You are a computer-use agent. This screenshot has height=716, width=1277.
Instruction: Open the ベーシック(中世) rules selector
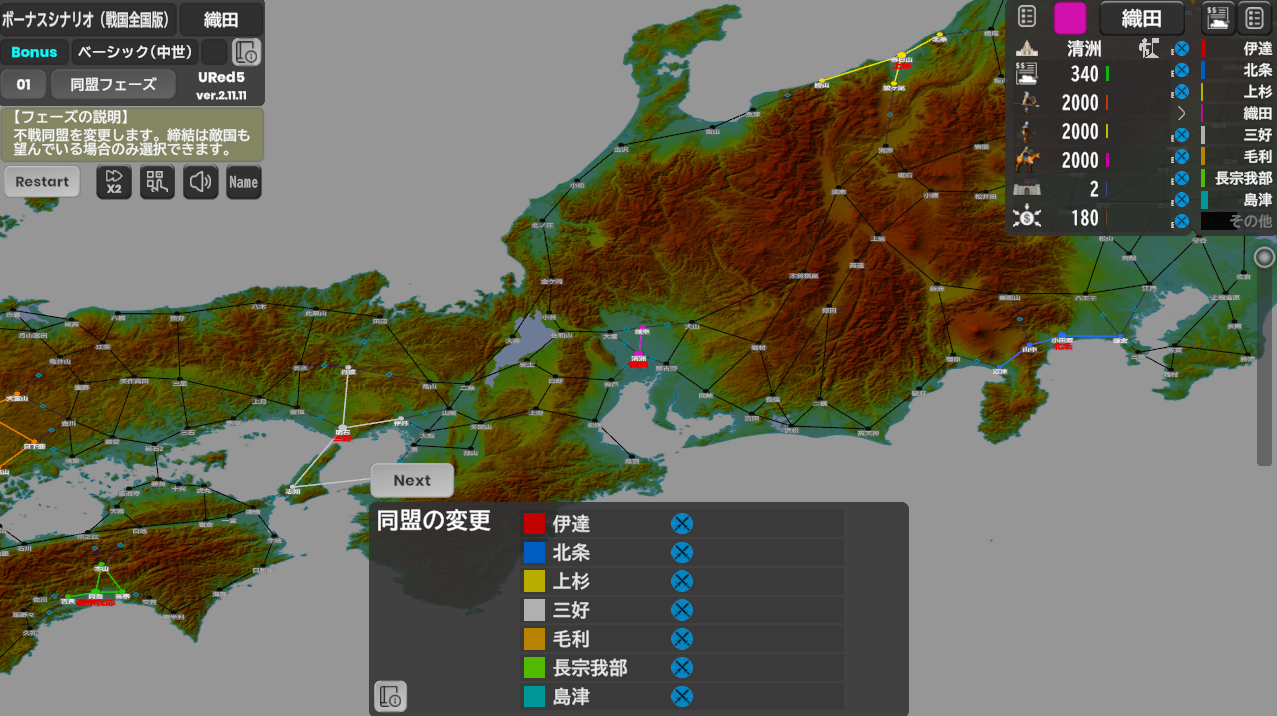click(x=134, y=52)
